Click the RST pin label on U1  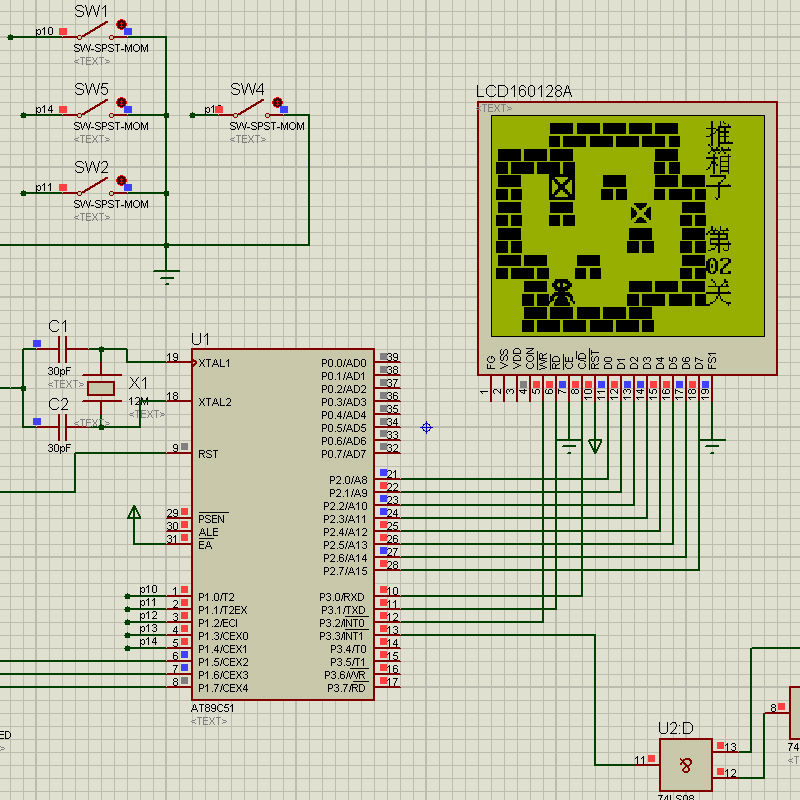[208, 454]
